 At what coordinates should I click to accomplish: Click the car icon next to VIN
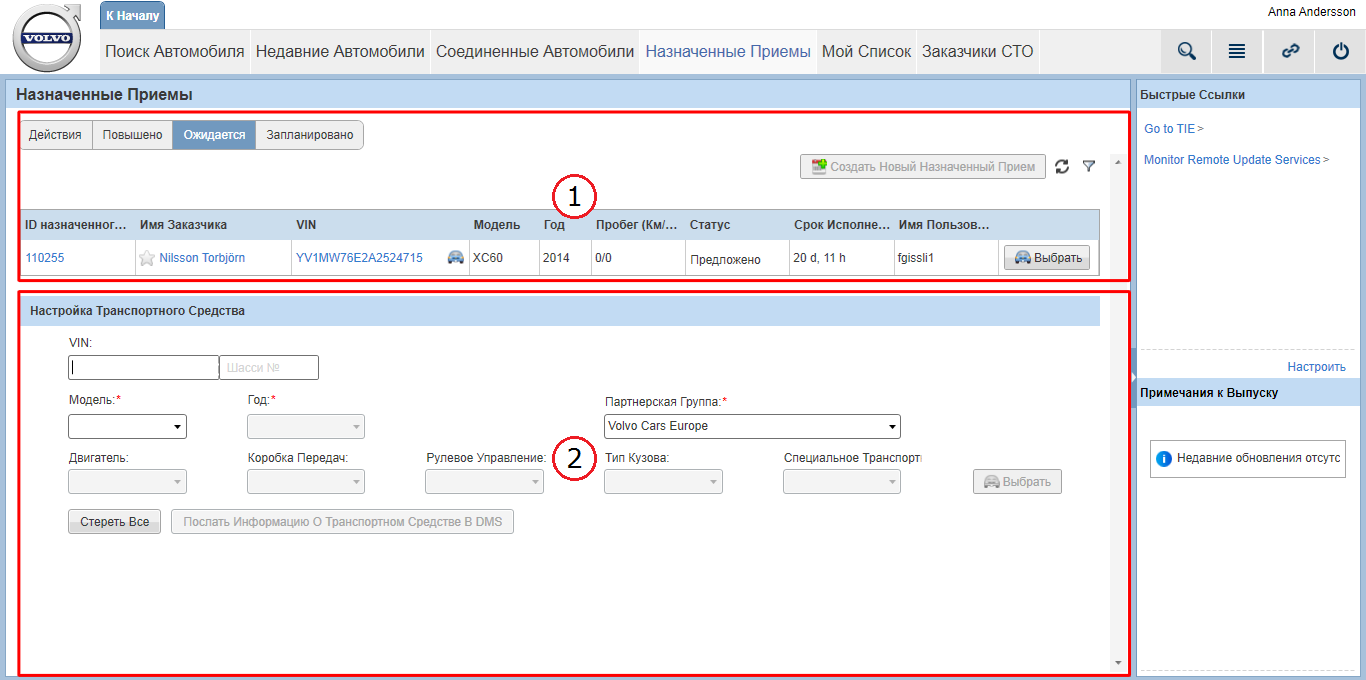455,257
